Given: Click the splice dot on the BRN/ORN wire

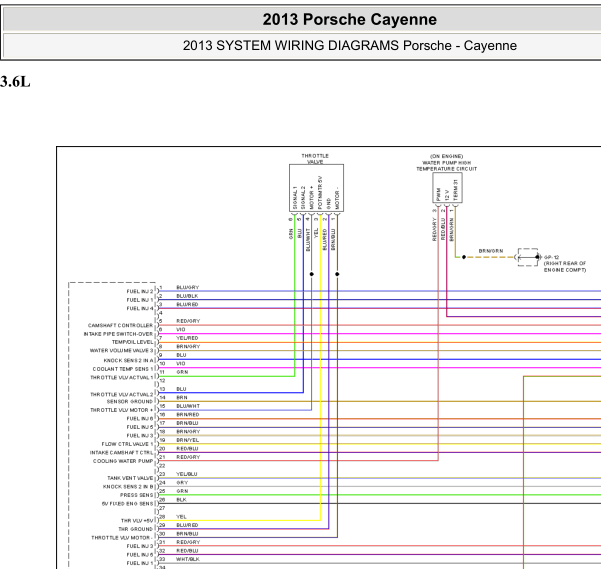Looking at the screenshot, I should (x=464, y=257).
